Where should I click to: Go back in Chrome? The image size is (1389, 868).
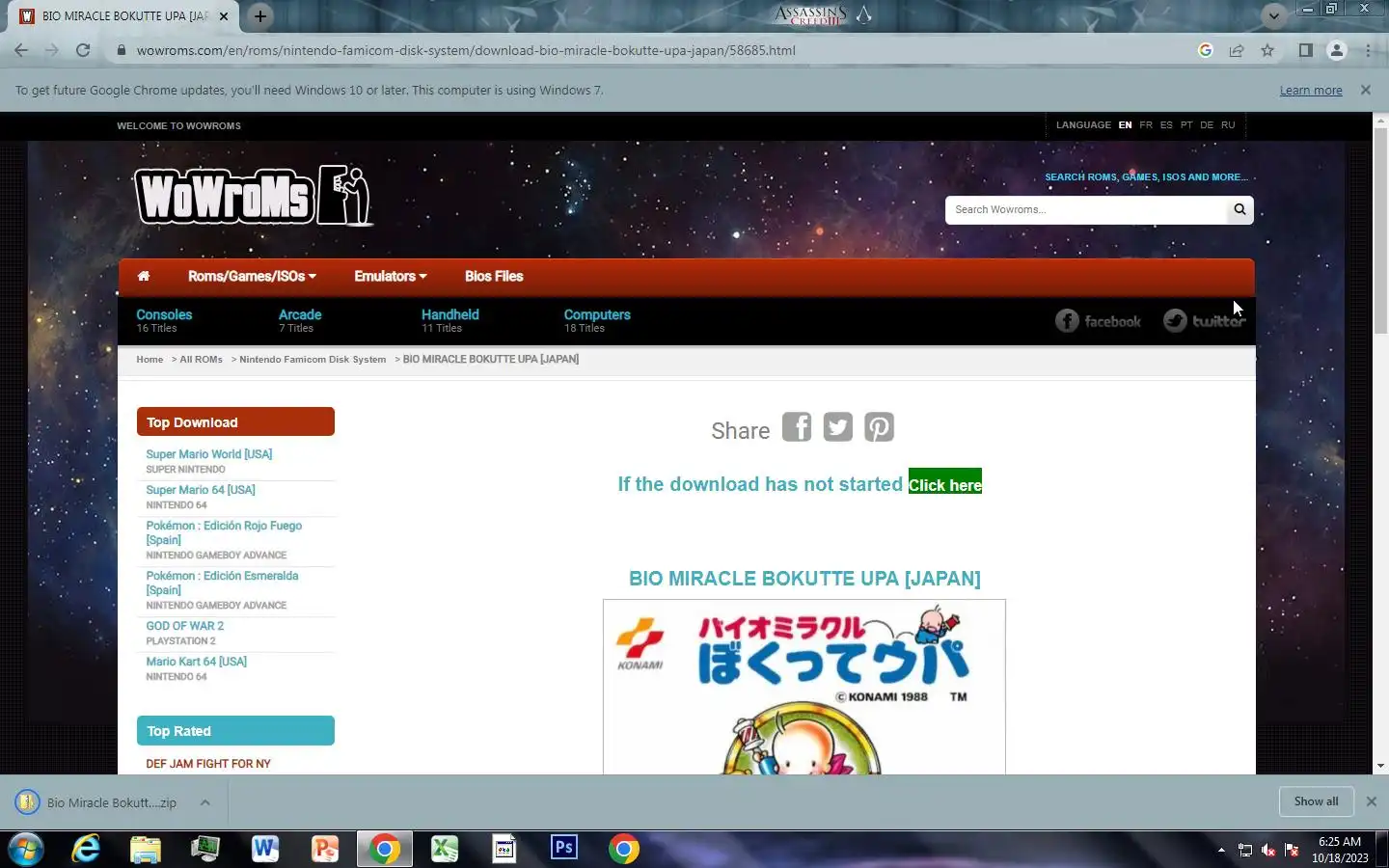pos(21,50)
